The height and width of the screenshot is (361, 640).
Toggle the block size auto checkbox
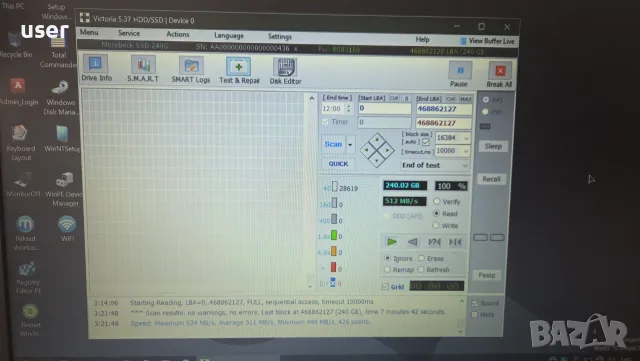pos(426,142)
